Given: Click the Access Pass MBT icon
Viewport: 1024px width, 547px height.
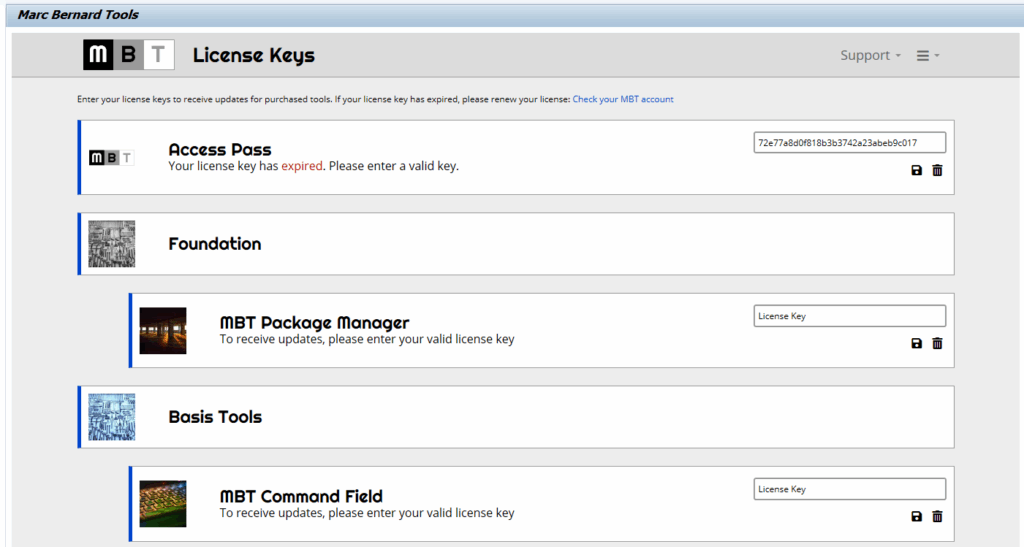Looking at the screenshot, I should tap(111, 158).
